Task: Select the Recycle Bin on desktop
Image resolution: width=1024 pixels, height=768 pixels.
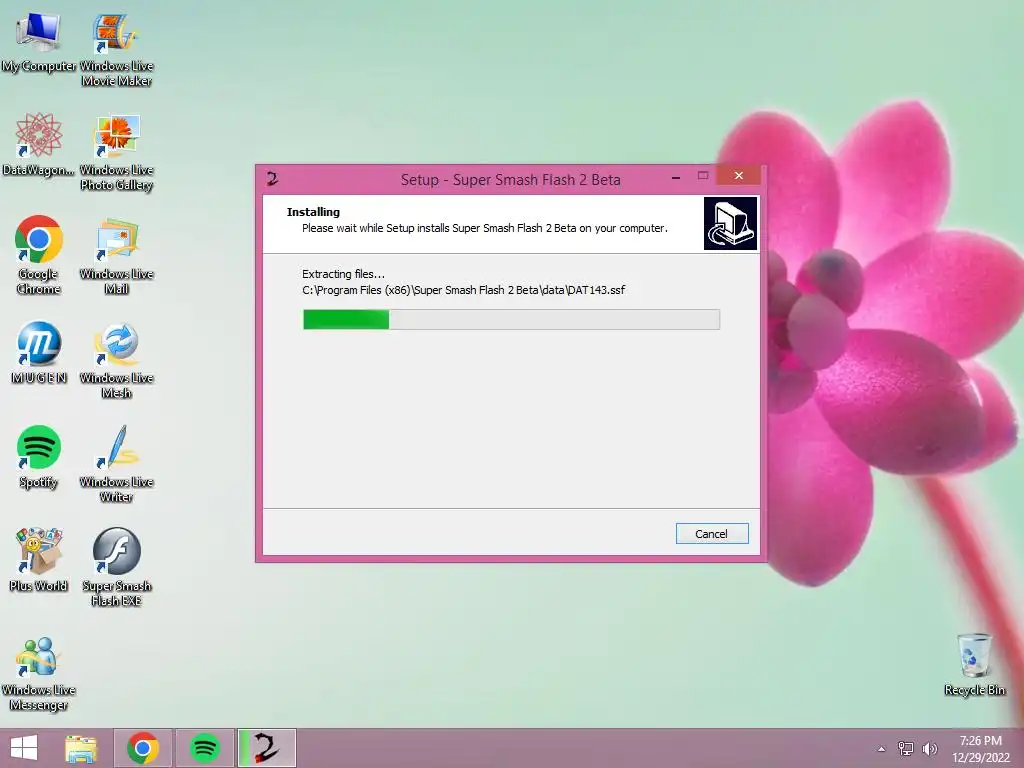Action: 974,665
